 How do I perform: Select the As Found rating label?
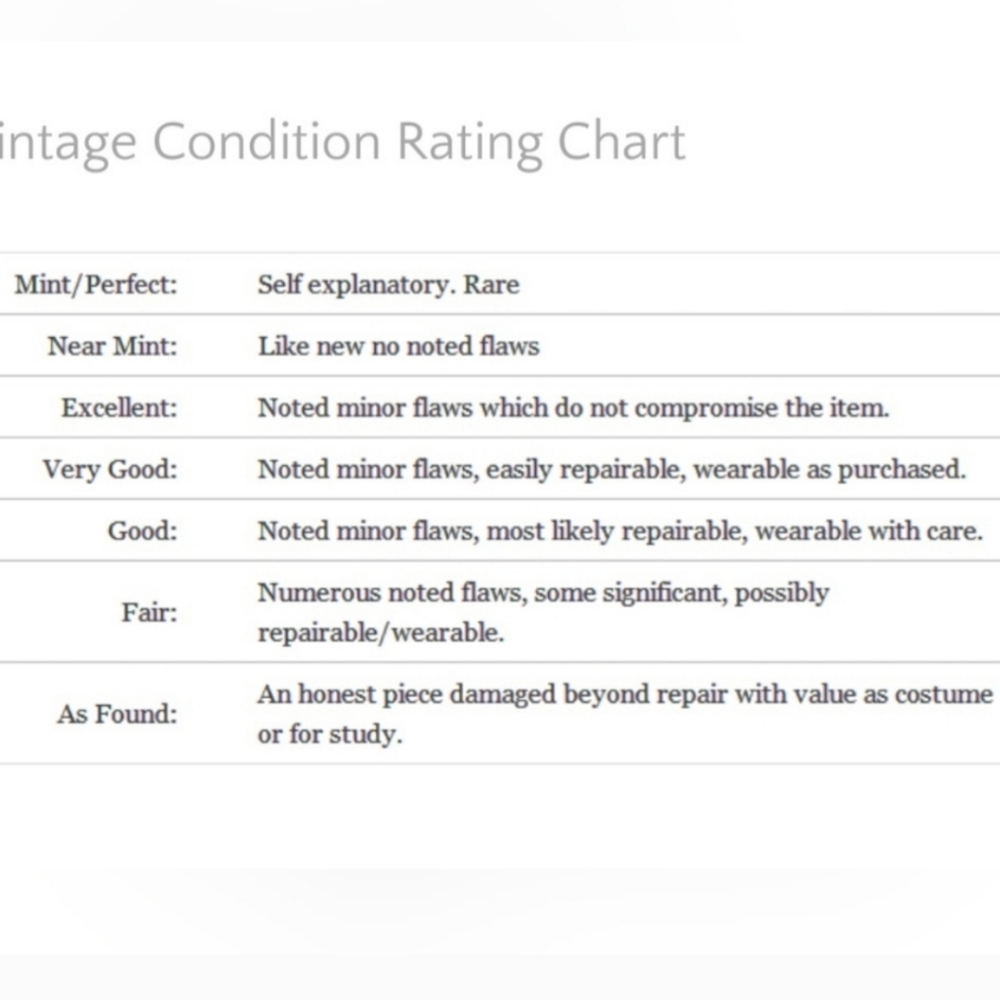117,714
